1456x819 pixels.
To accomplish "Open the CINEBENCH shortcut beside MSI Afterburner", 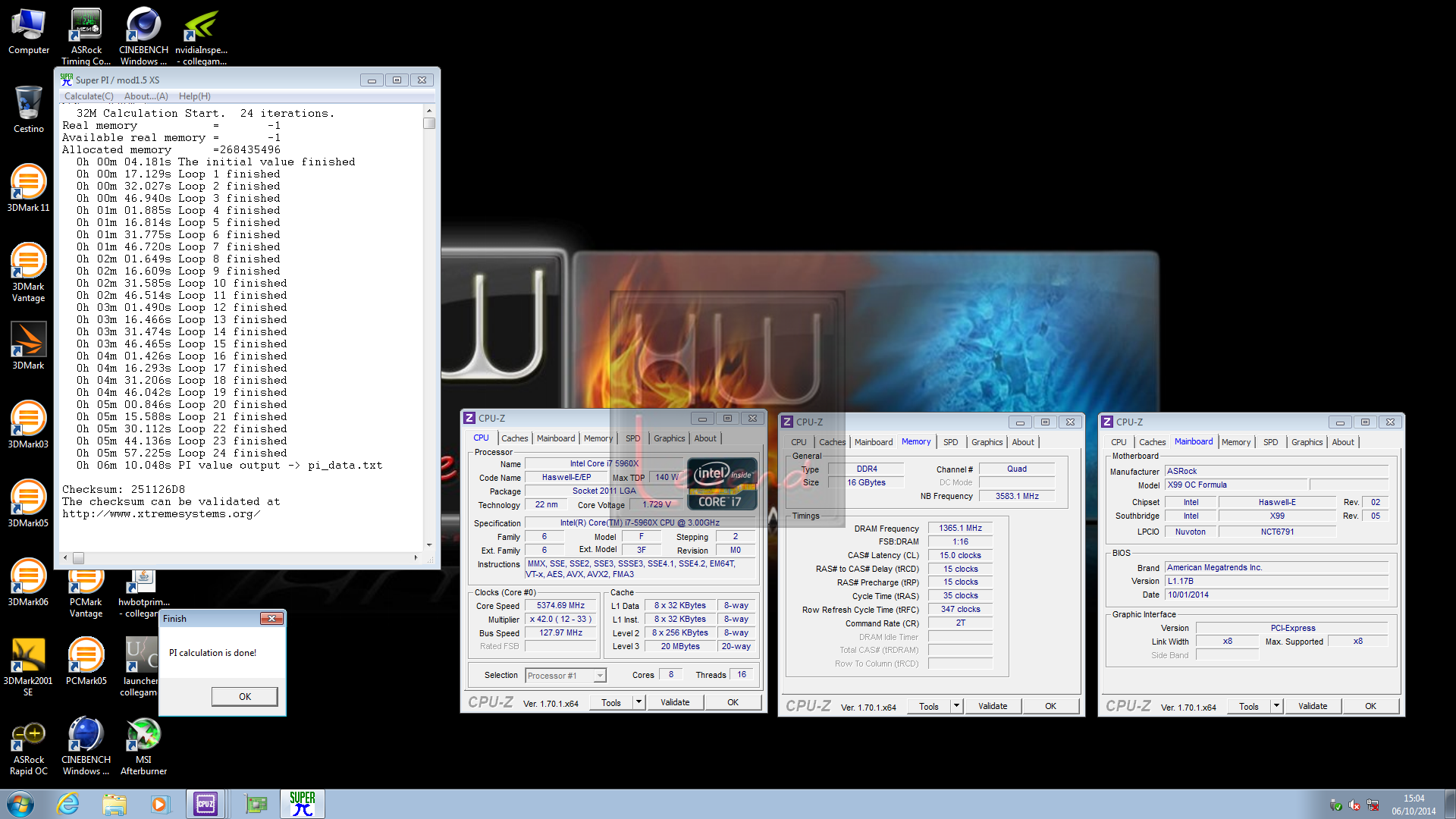I will tap(86, 748).
